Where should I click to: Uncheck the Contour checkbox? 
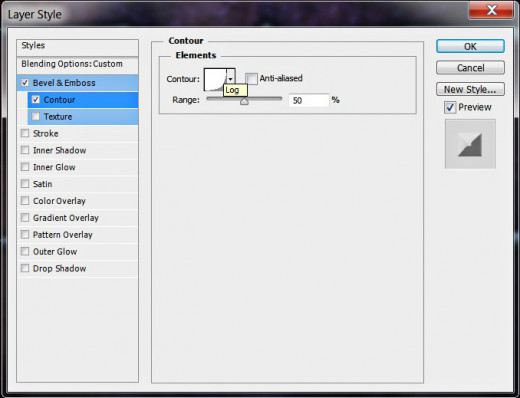[x=36, y=100]
